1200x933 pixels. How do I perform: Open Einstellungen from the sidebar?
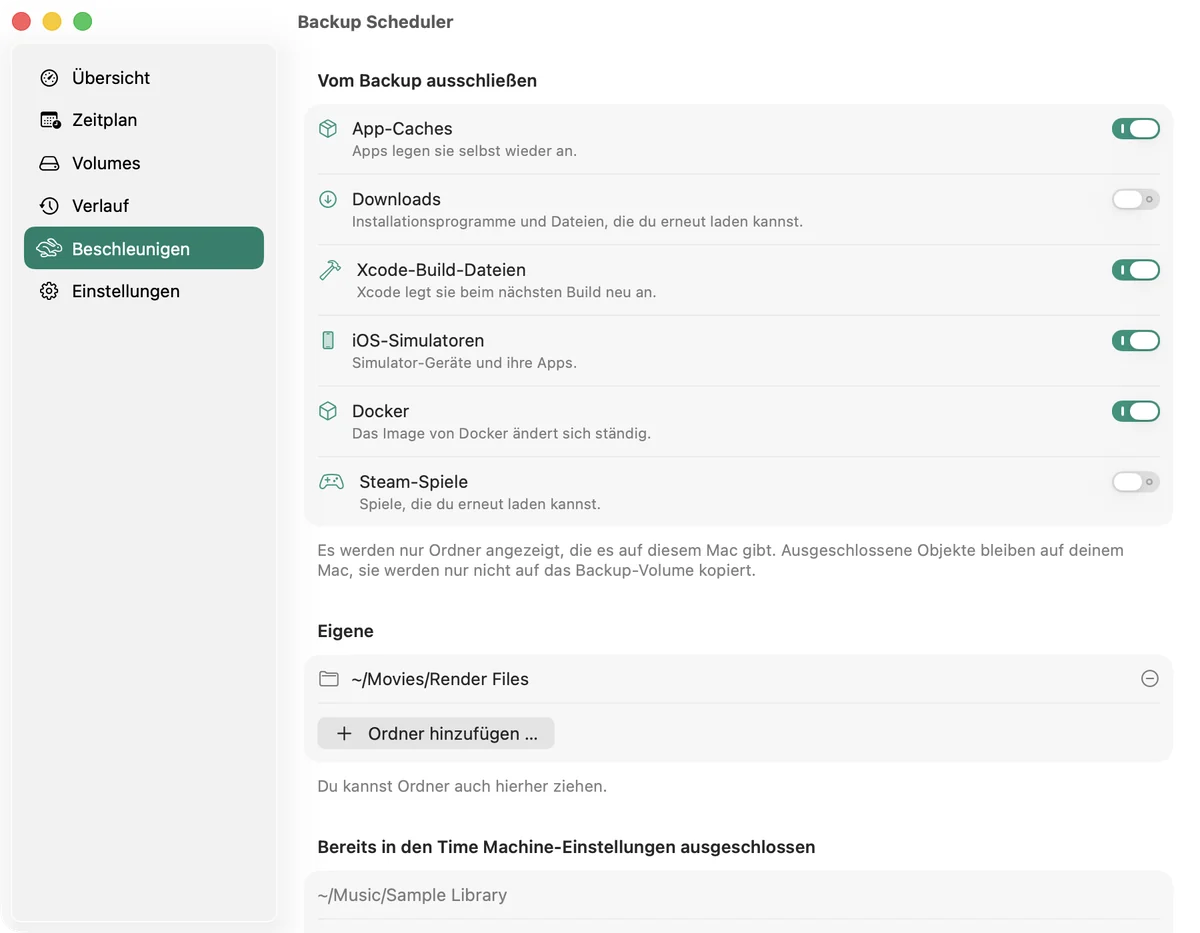(x=144, y=291)
